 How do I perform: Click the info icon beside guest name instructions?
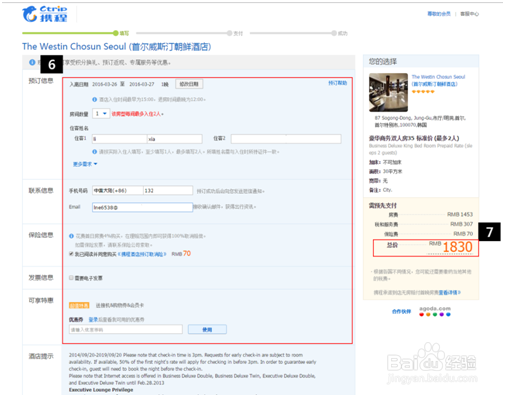click(x=95, y=152)
